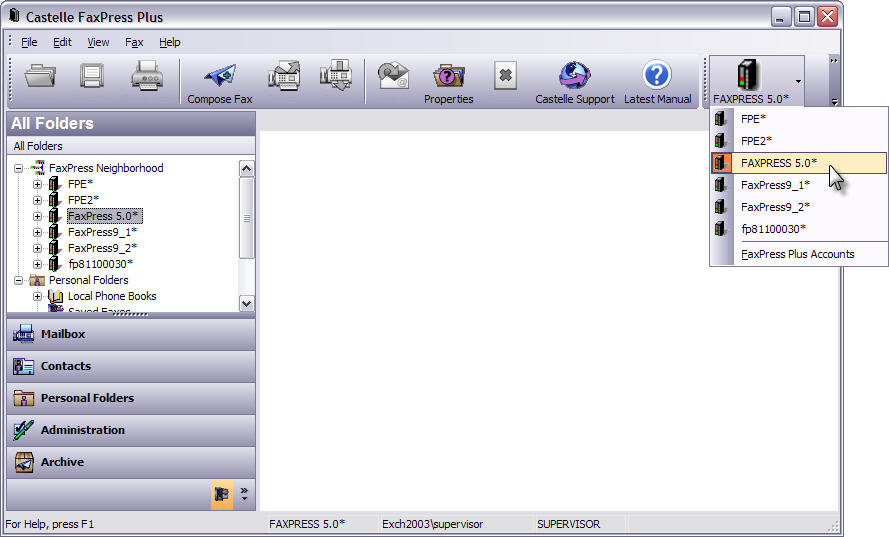The height and width of the screenshot is (537, 889).
Task: Select FaxPress9_1* in the server dropdown
Action: click(x=799, y=185)
